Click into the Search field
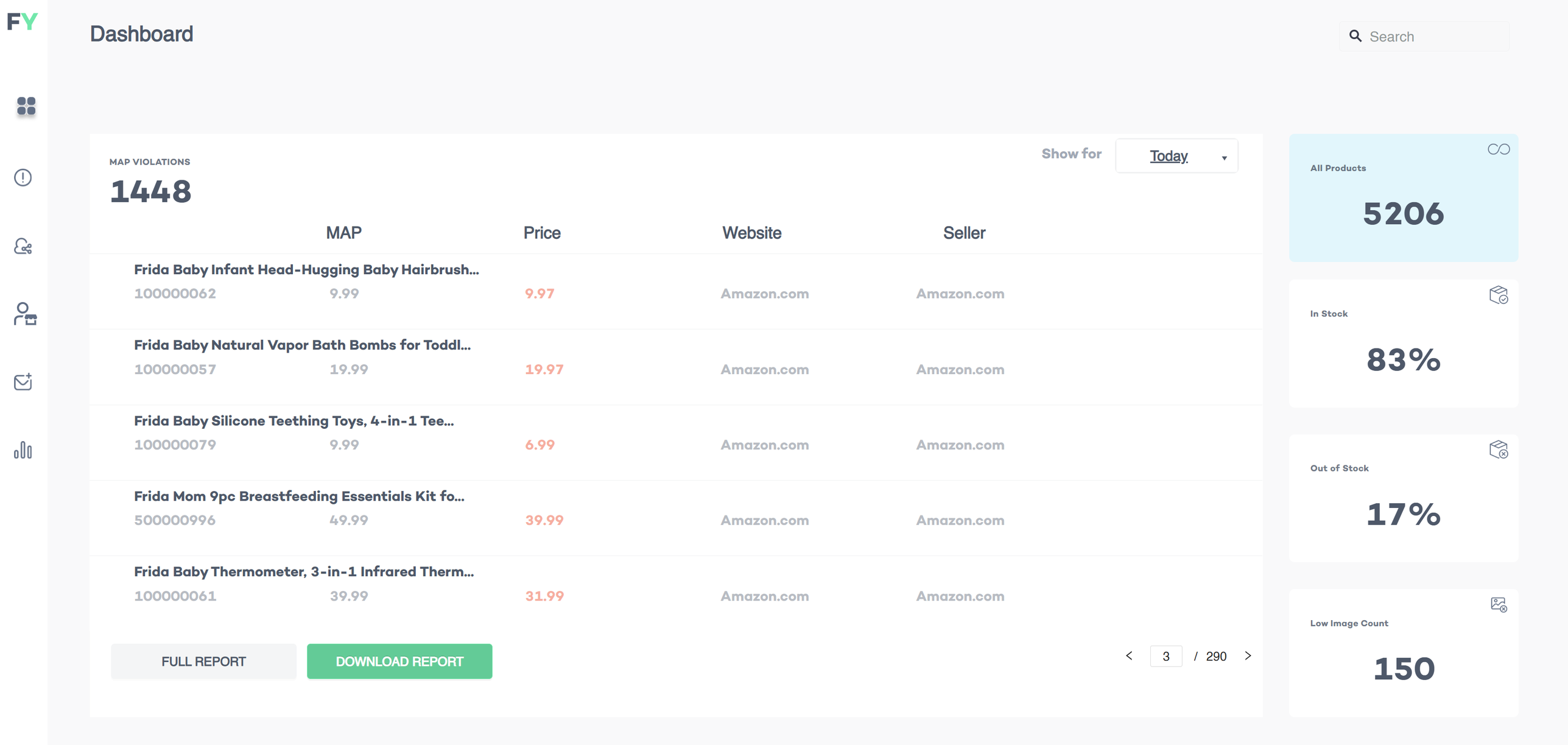This screenshot has height=745, width=1568. click(1424, 37)
